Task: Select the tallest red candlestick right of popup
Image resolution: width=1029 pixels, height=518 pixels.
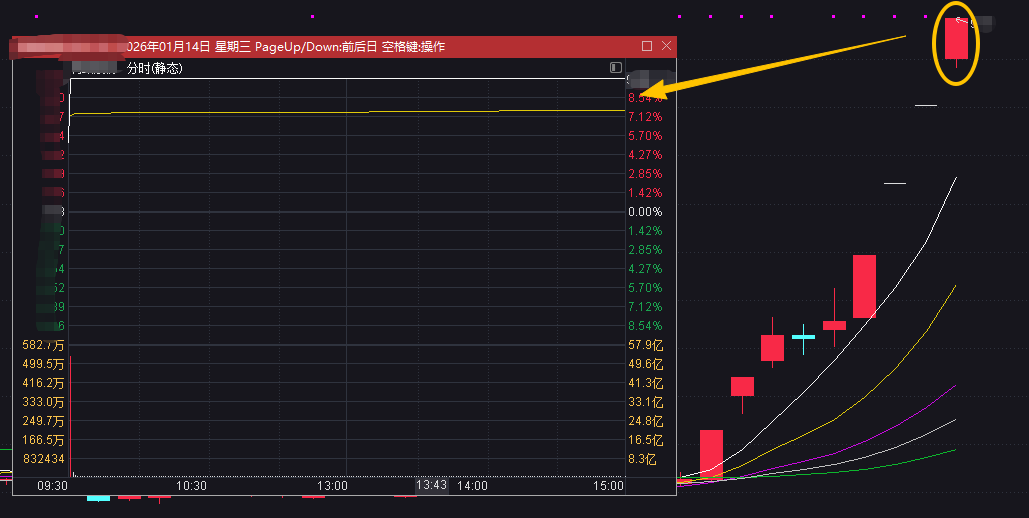Action: click(x=864, y=286)
